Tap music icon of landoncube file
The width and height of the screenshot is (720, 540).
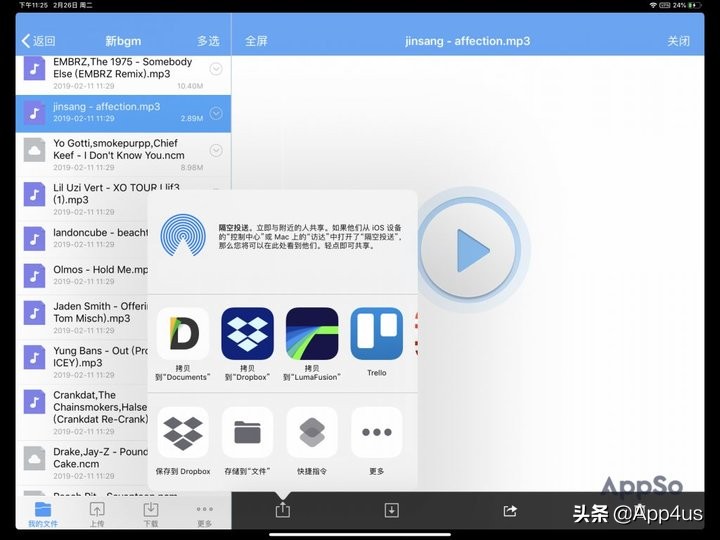click(x=34, y=238)
